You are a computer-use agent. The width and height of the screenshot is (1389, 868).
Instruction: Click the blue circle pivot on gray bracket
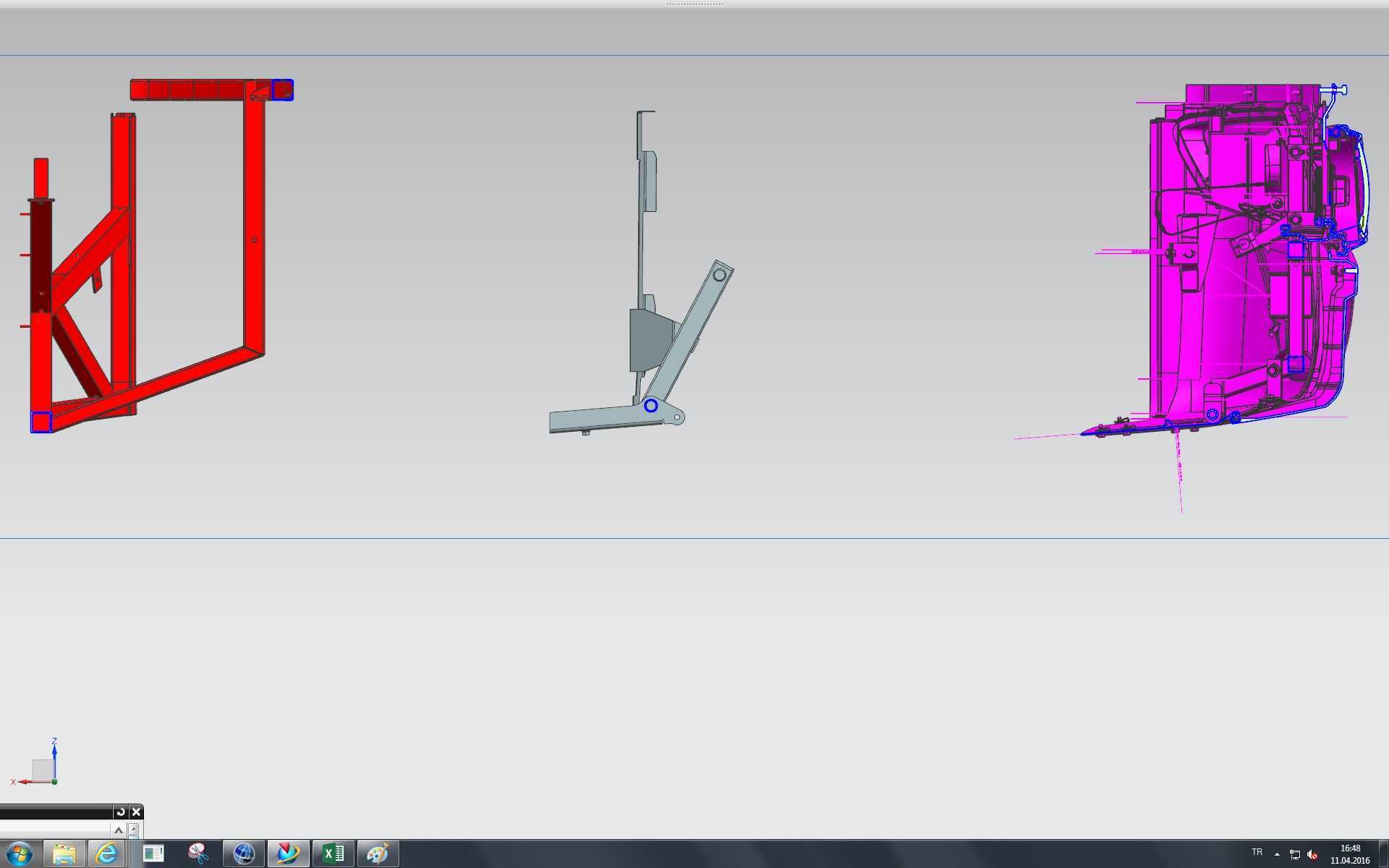coord(650,406)
